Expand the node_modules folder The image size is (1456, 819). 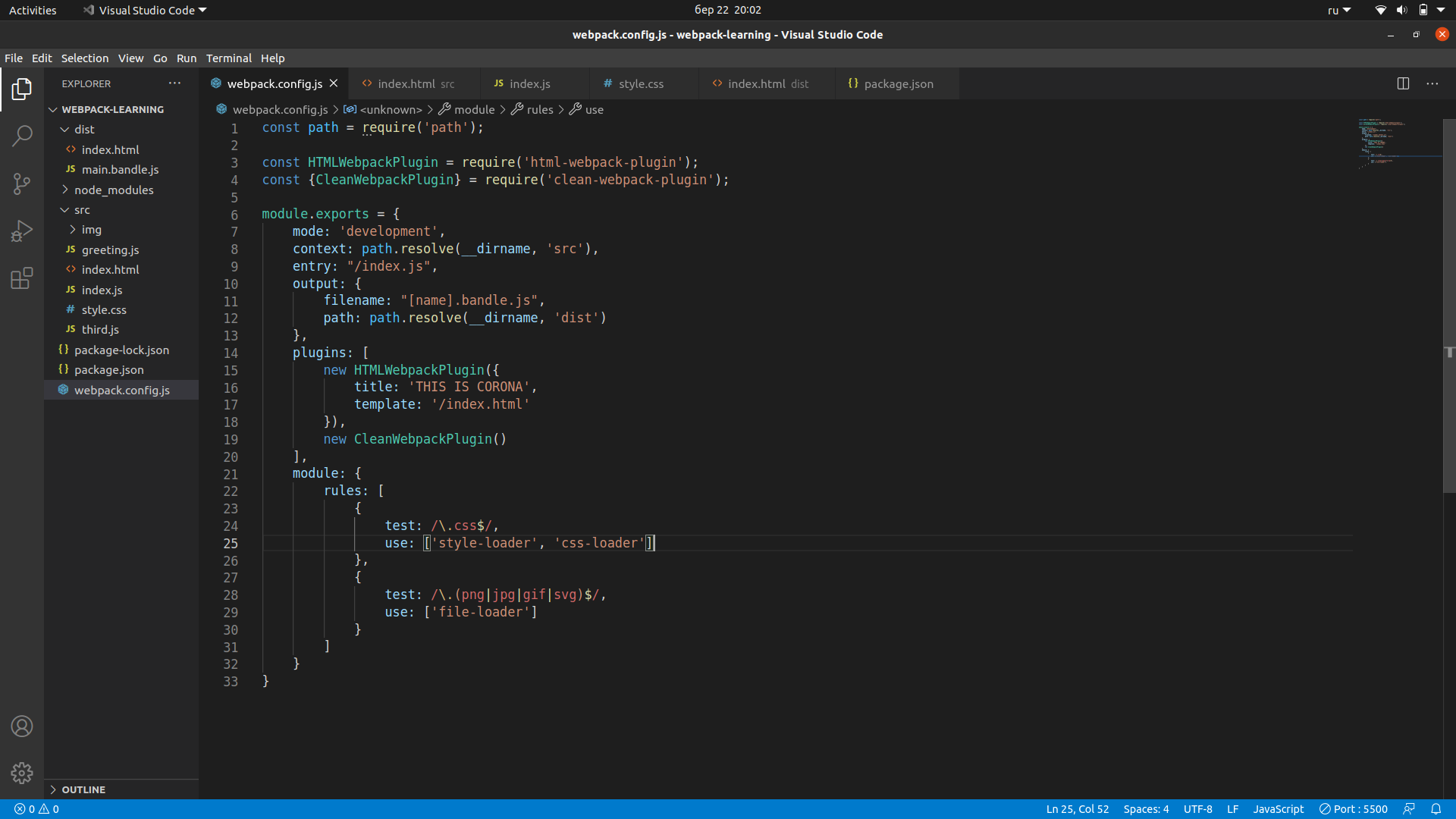tap(121, 190)
